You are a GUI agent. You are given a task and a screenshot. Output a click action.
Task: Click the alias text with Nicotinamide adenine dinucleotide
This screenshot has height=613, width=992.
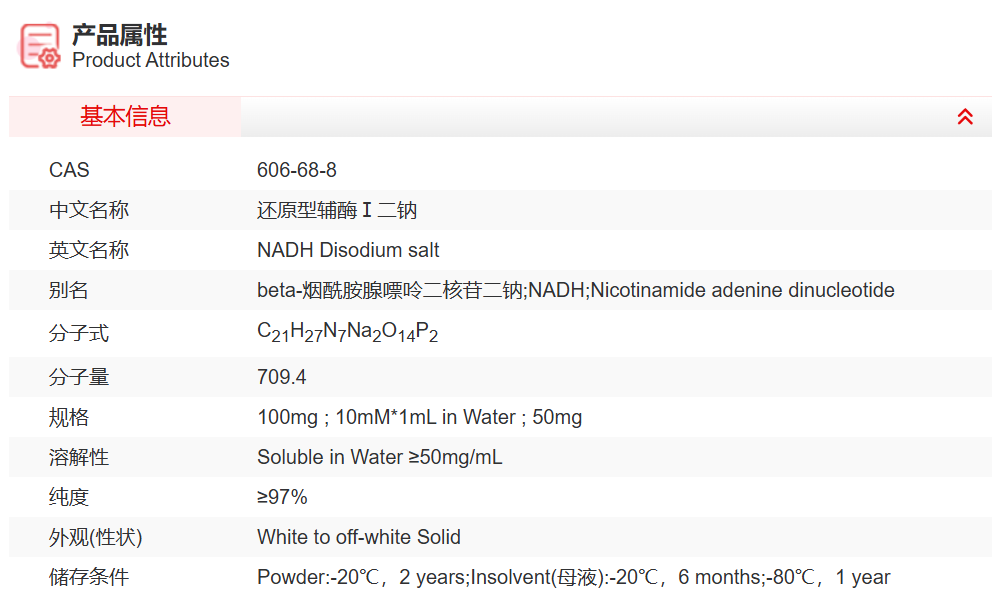tap(575, 290)
